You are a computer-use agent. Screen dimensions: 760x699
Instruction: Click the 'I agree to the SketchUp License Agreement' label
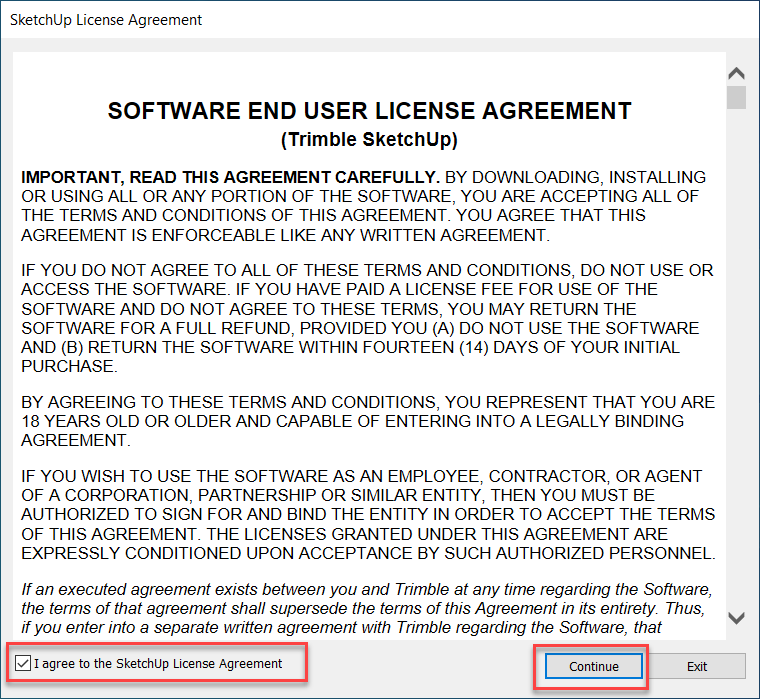point(158,664)
